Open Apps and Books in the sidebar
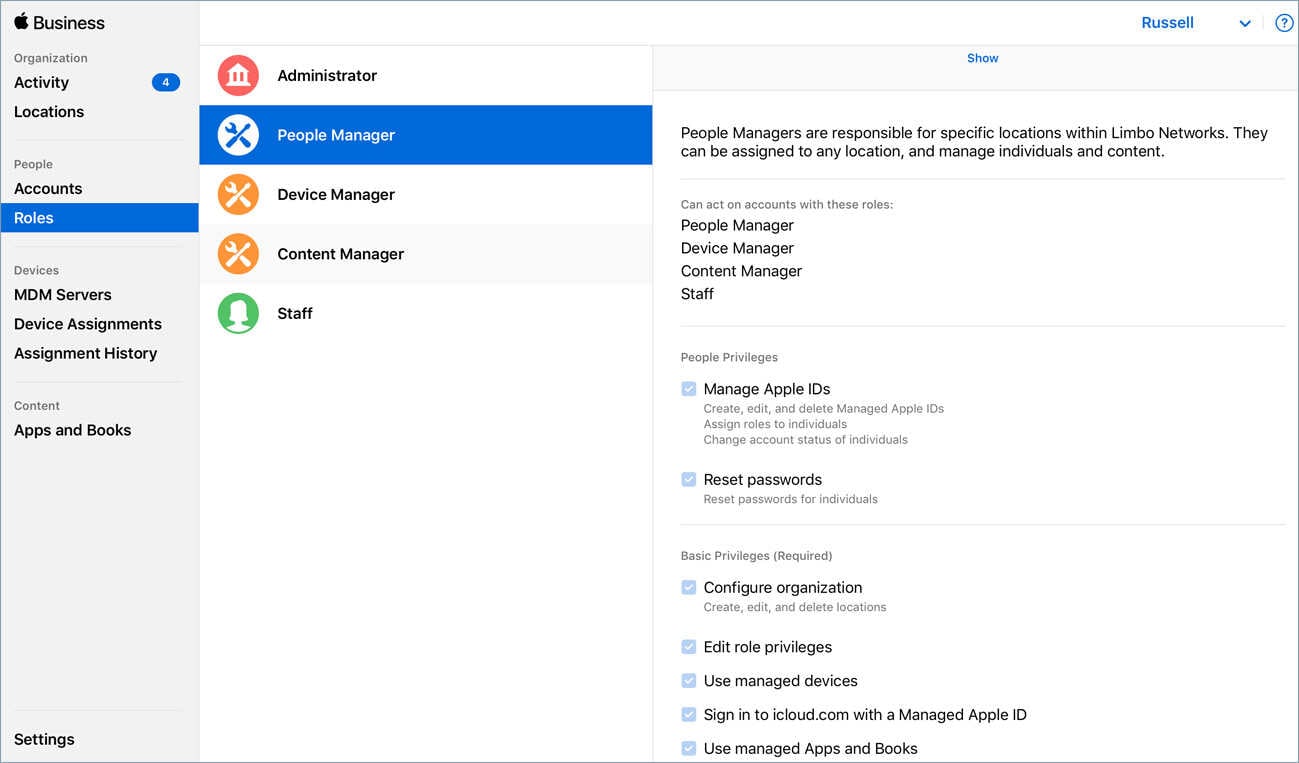Image resolution: width=1299 pixels, height=763 pixels. 73,430
